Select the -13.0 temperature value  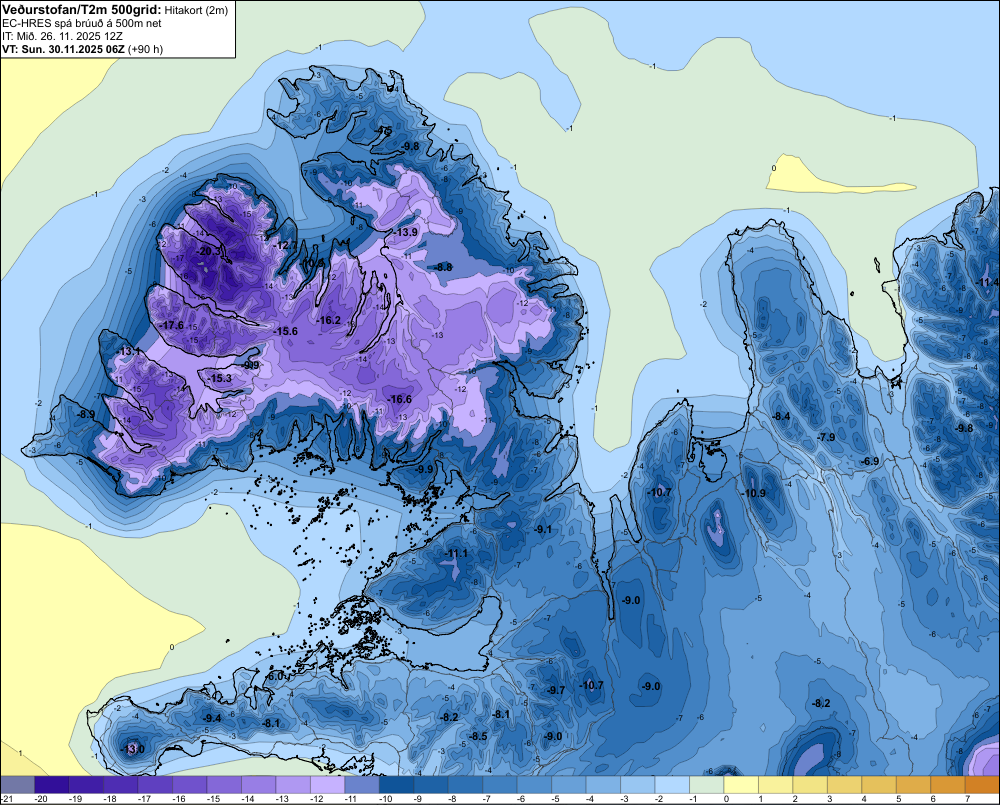(x=133, y=749)
